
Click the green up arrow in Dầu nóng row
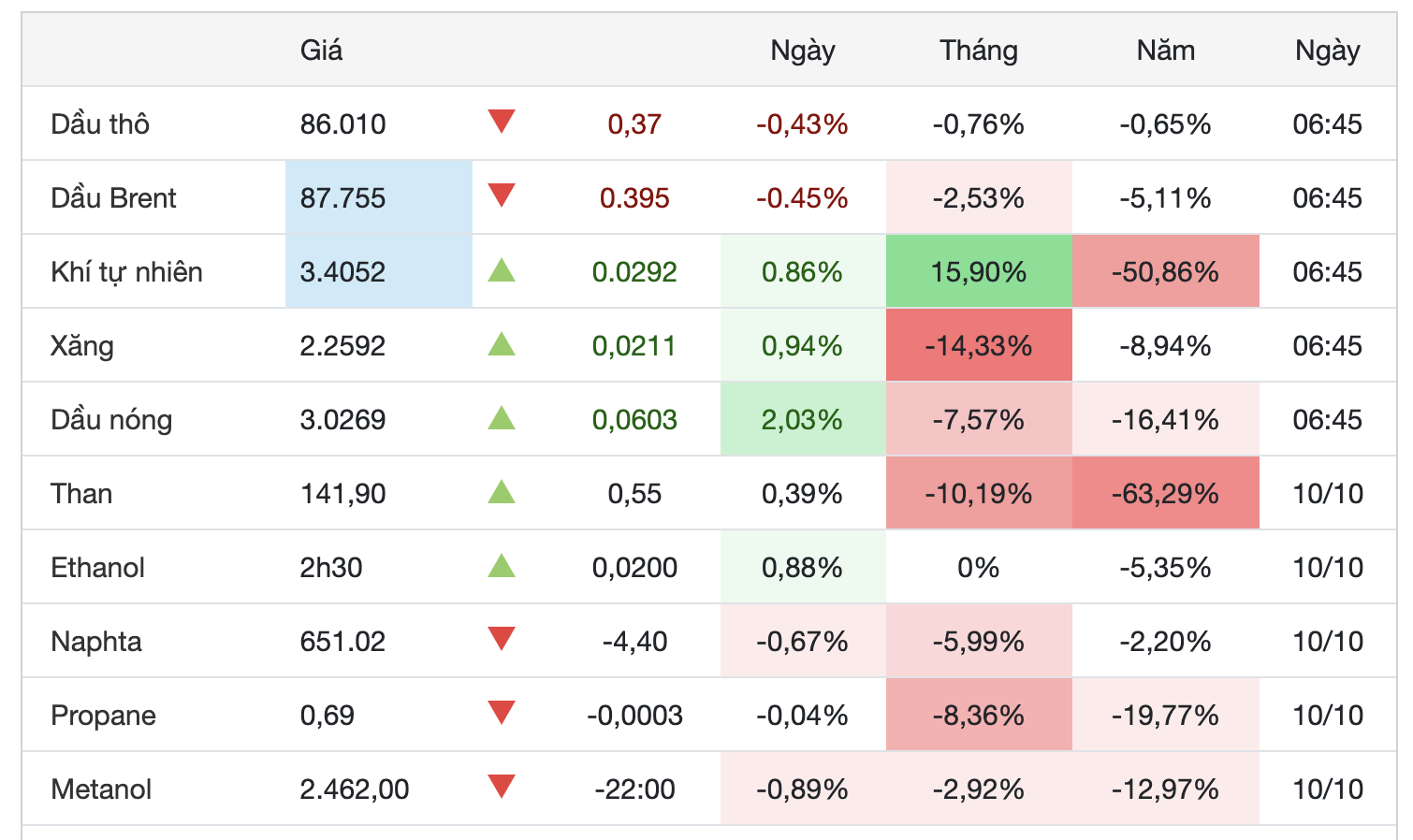pyautogui.click(x=502, y=418)
